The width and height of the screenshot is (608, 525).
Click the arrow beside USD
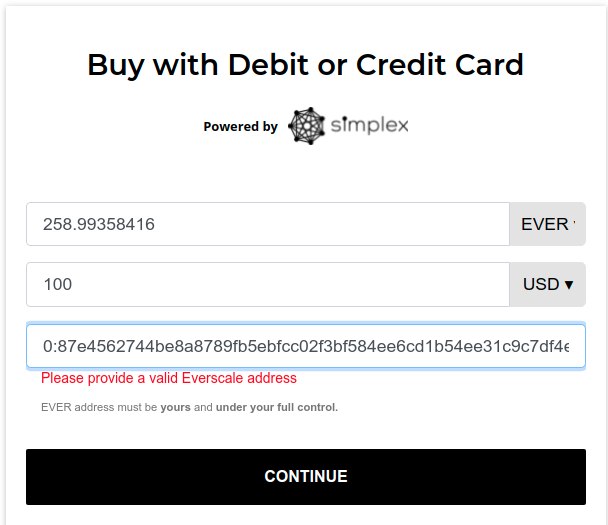[x=569, y=285]
